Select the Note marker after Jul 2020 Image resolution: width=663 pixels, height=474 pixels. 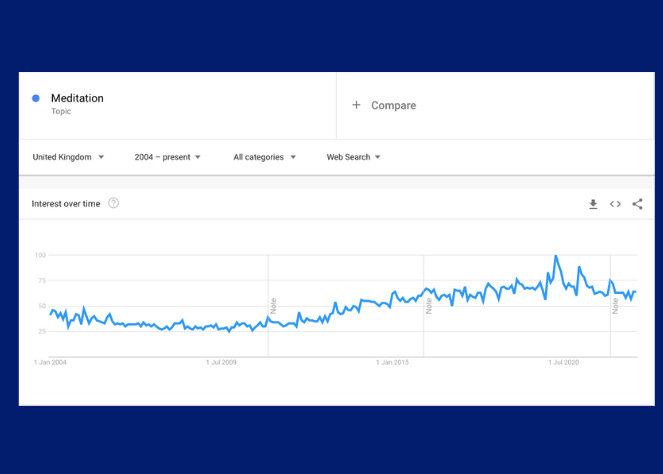pos(615,306)
